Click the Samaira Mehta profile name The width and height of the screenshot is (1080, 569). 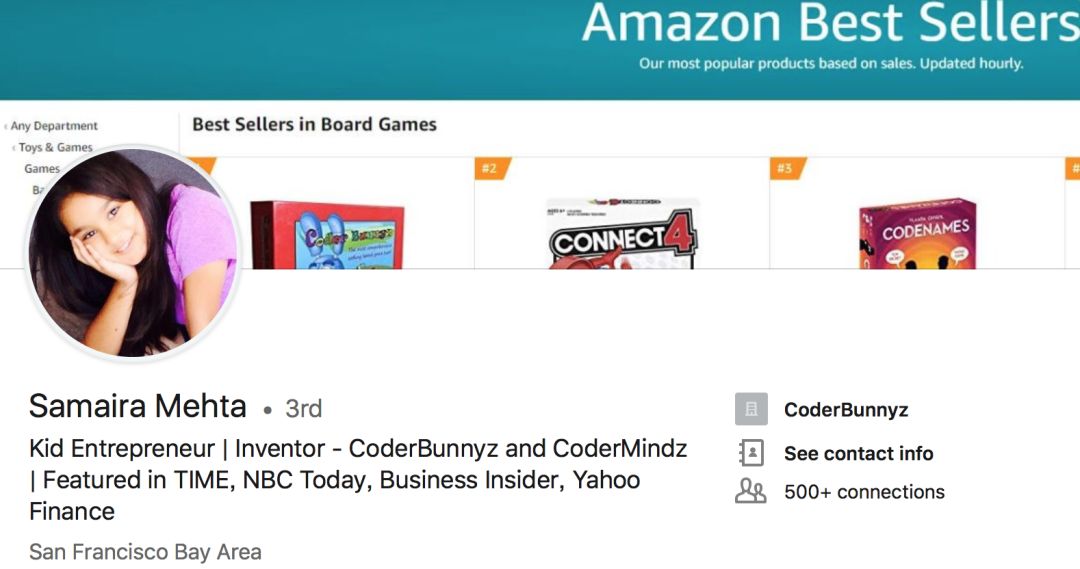click(138, 407)
